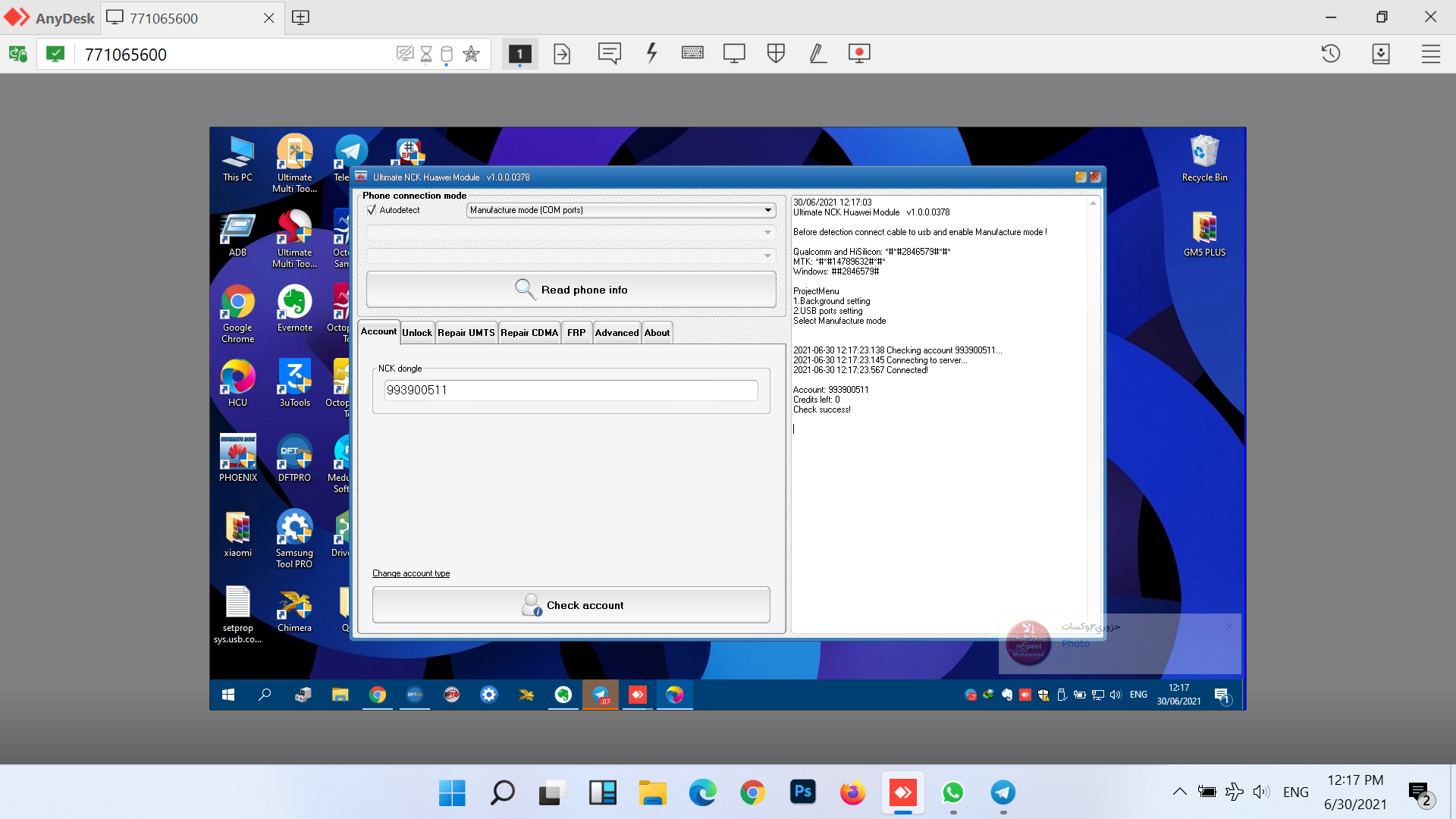The image size is (1456, 819).
Task: Open Photoshop from local taskbar
Action: [x=802, y=793]
